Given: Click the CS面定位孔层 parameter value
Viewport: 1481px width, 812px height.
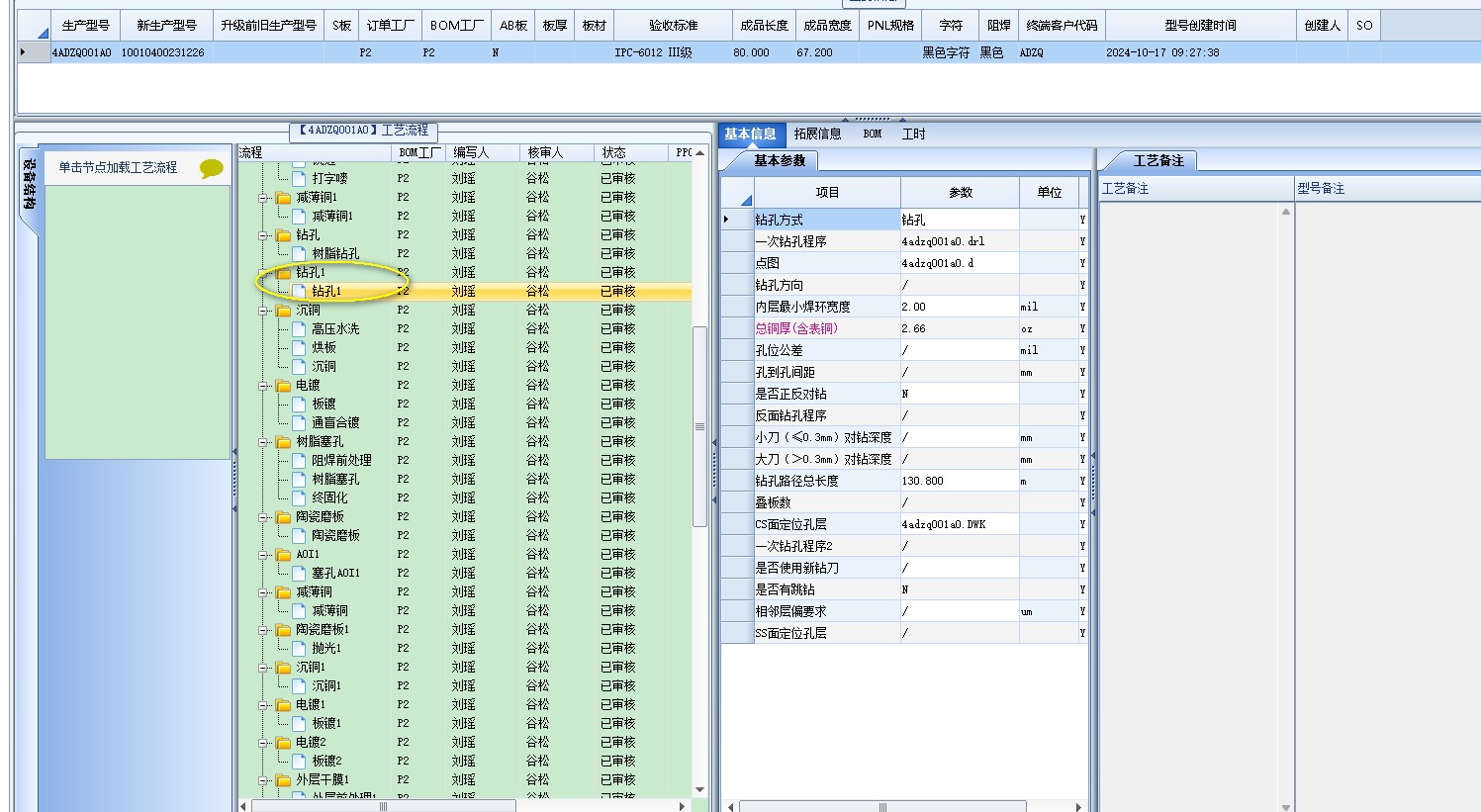Looking at the screenshot, I should [x=959, y=524].
